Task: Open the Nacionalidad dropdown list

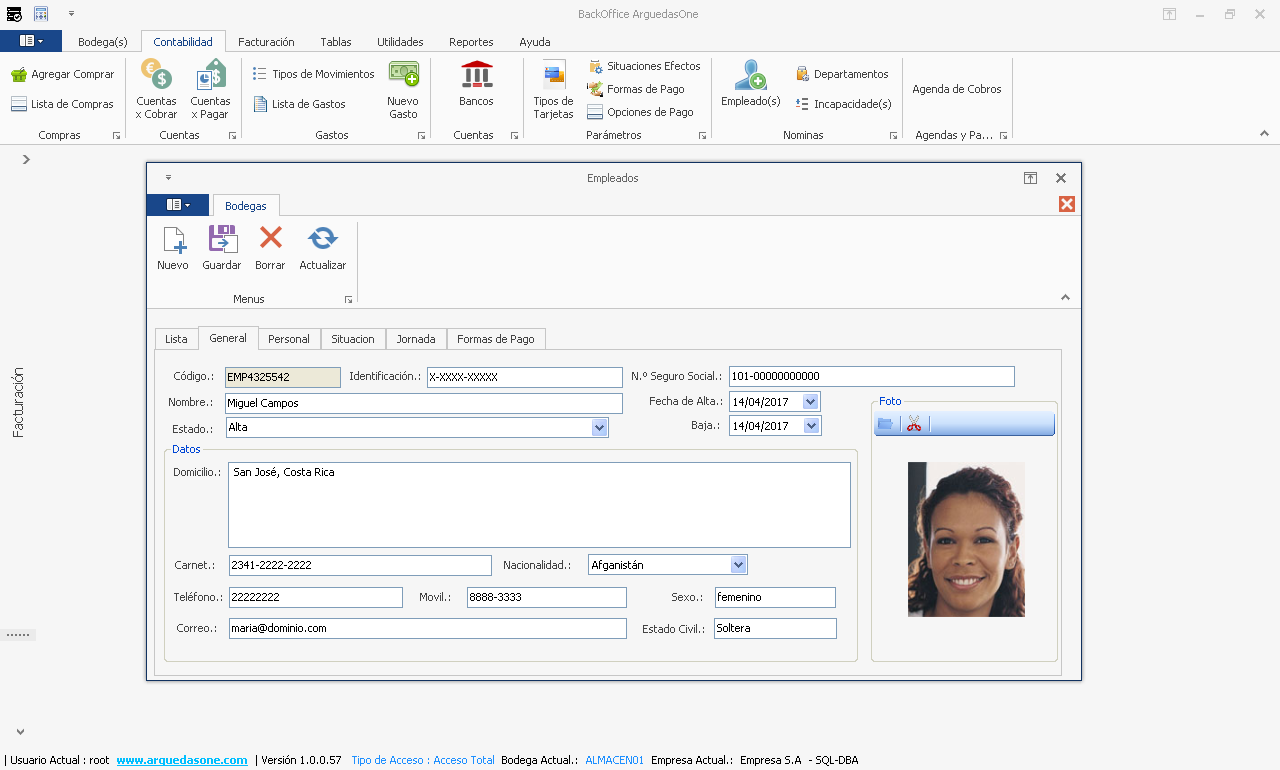Action: click(738, 565)
